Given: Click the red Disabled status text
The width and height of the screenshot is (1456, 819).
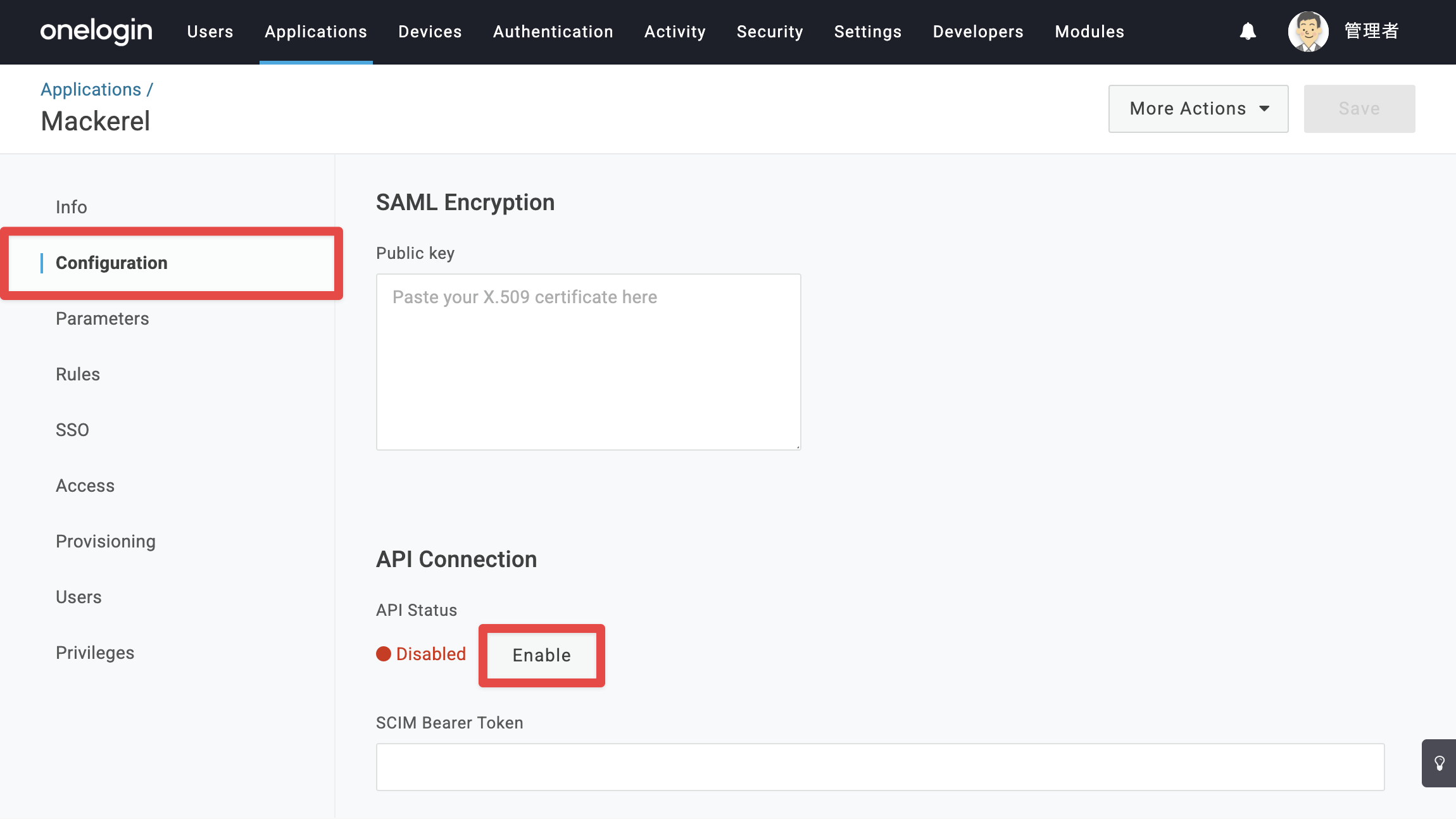Looking at the screenshot, I should pos(431,654).
